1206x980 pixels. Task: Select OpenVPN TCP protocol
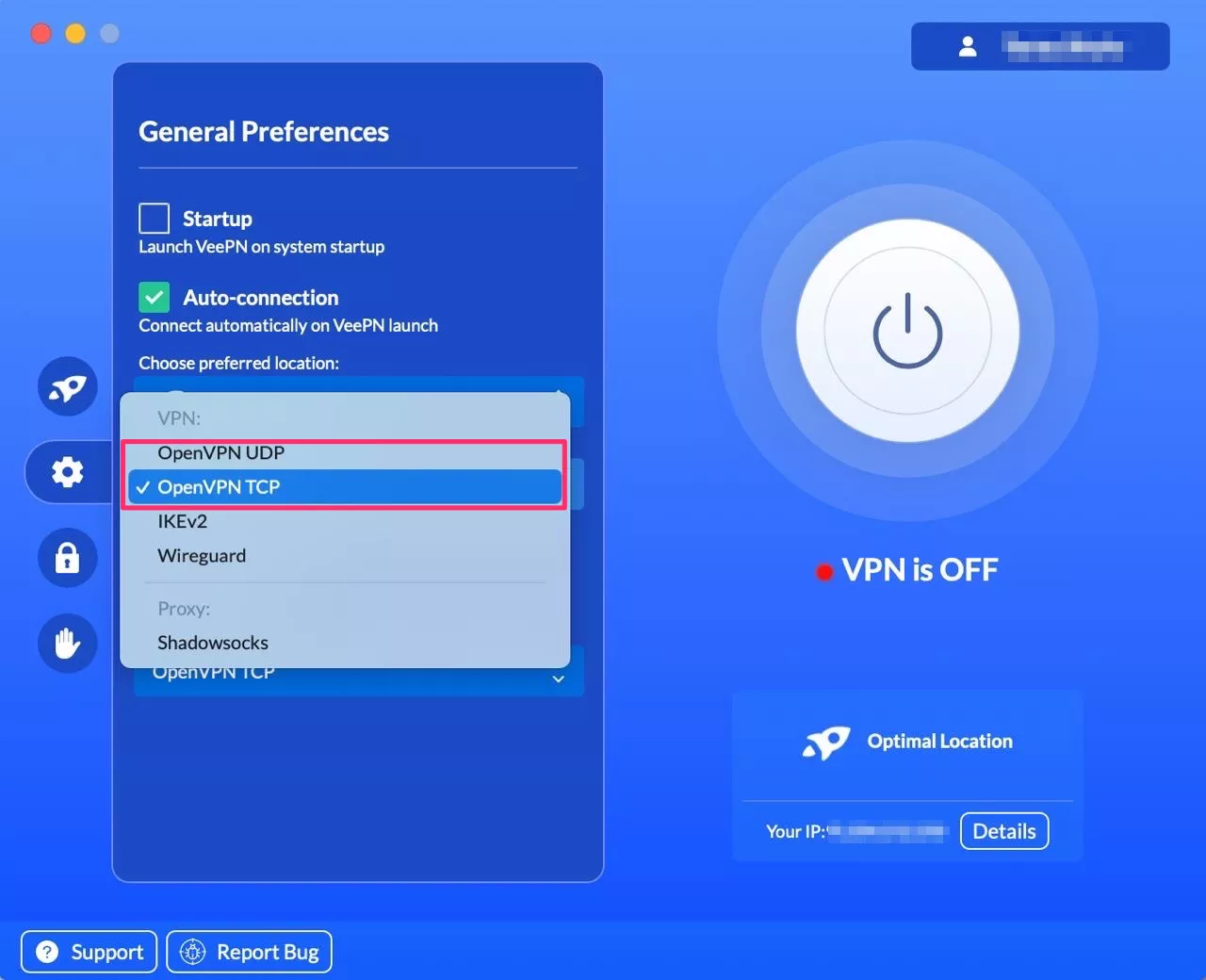click(345, 487)
